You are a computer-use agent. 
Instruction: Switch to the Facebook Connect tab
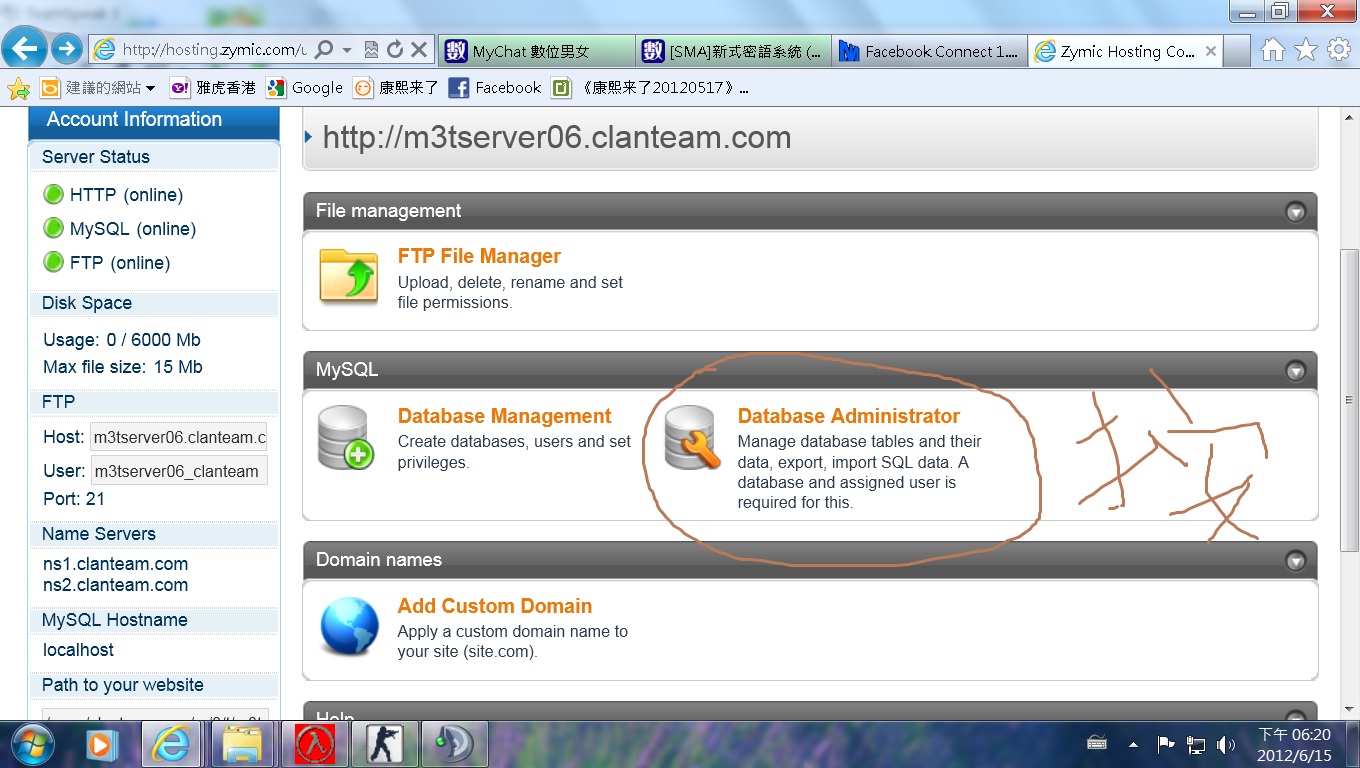[930, 51]
